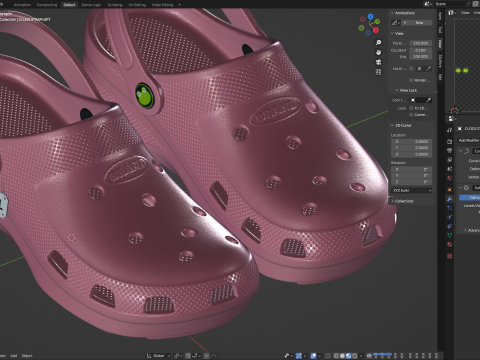Open the Scene properties tab icon

[449, 169]
